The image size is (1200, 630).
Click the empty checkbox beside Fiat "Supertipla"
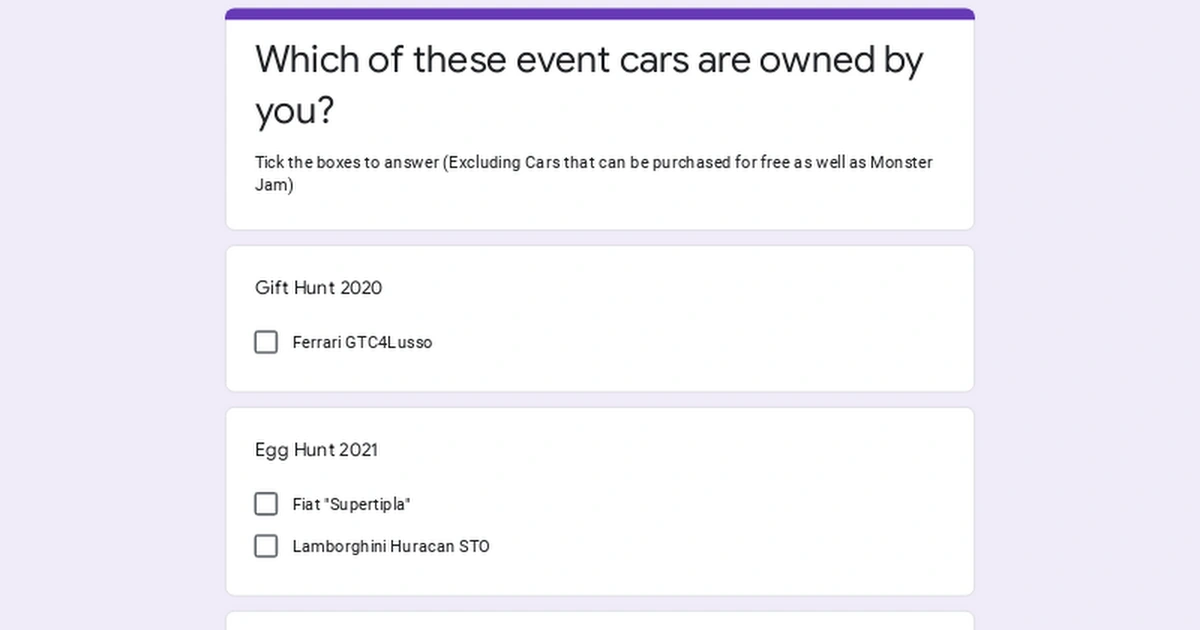pyautogui.click(x=265, y=504)
